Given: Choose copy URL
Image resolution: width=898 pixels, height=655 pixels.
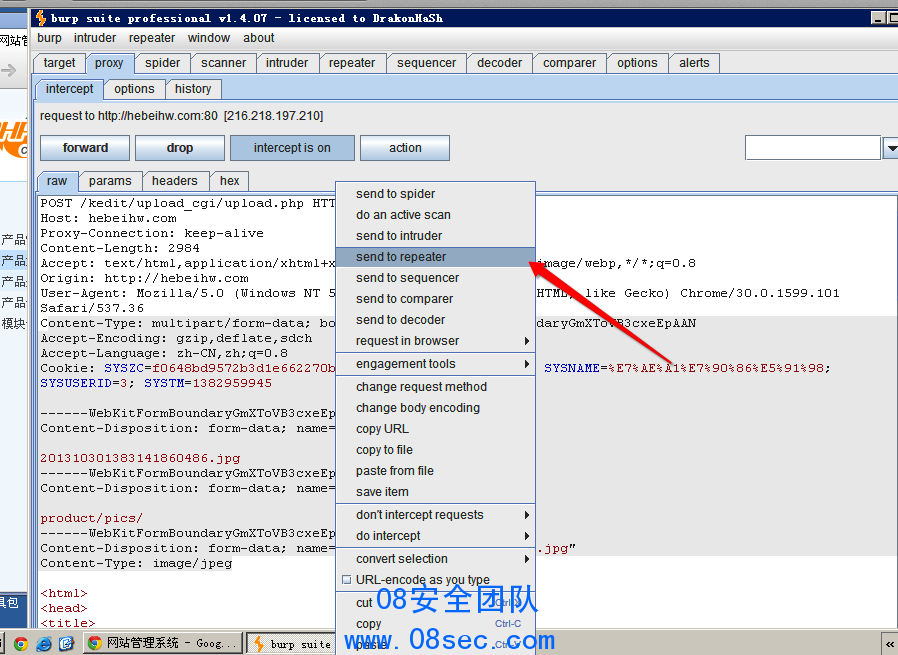Looking at the screenshot, I should pos(435,429).
